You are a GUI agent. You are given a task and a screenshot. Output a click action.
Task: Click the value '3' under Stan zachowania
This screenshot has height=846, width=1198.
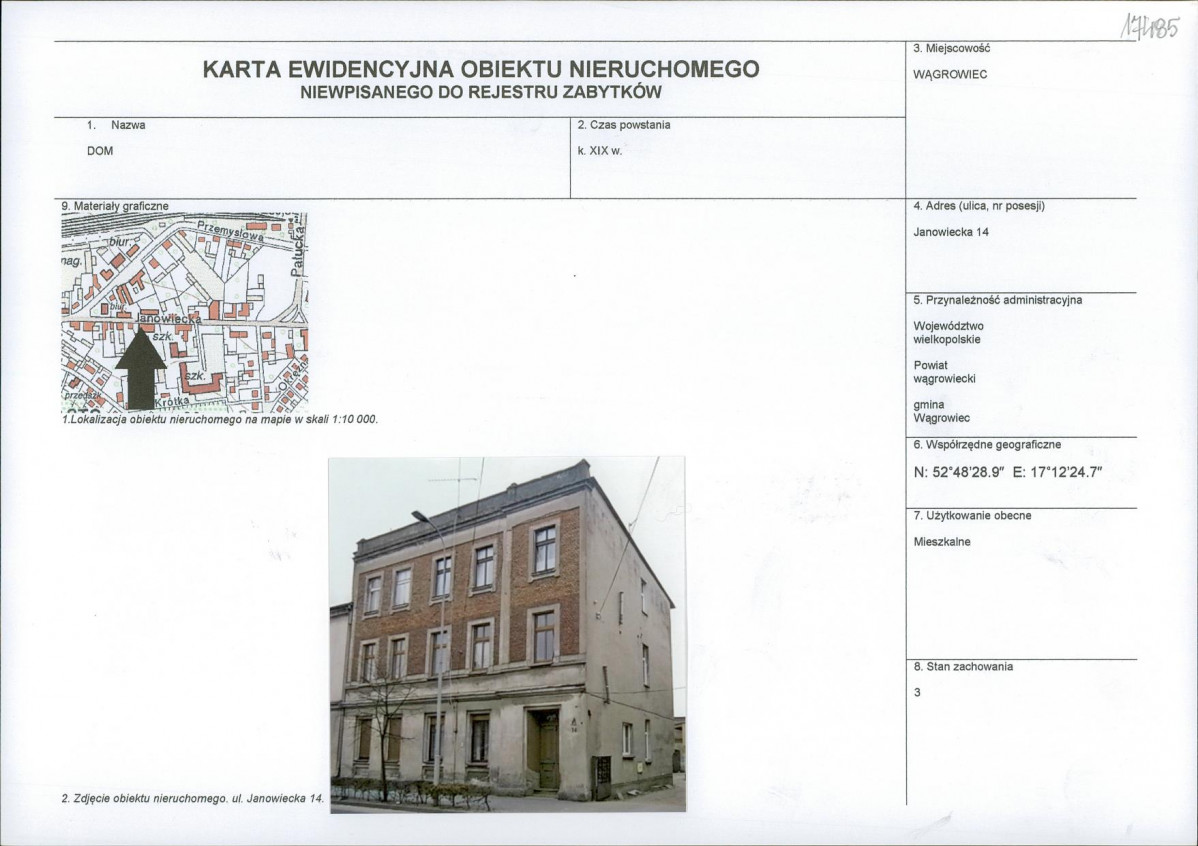click(917, 692)
